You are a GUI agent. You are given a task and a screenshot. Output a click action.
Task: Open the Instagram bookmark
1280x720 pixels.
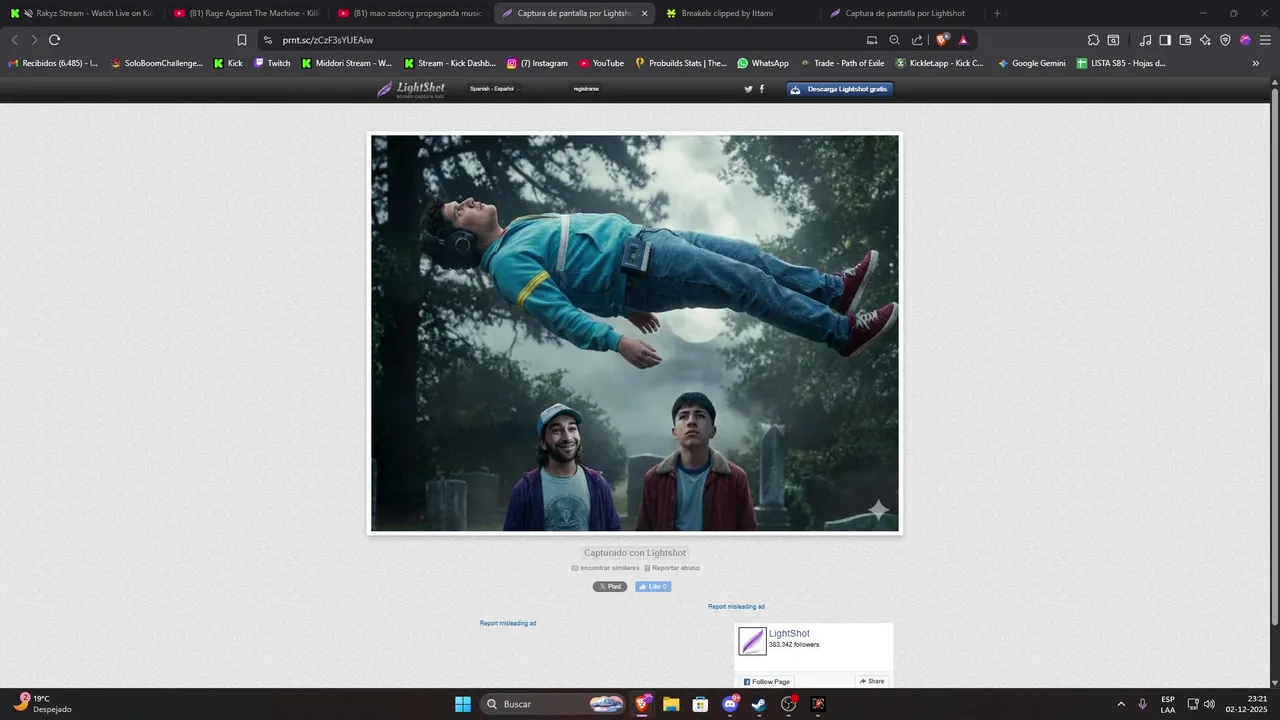[x=537, y=63]
